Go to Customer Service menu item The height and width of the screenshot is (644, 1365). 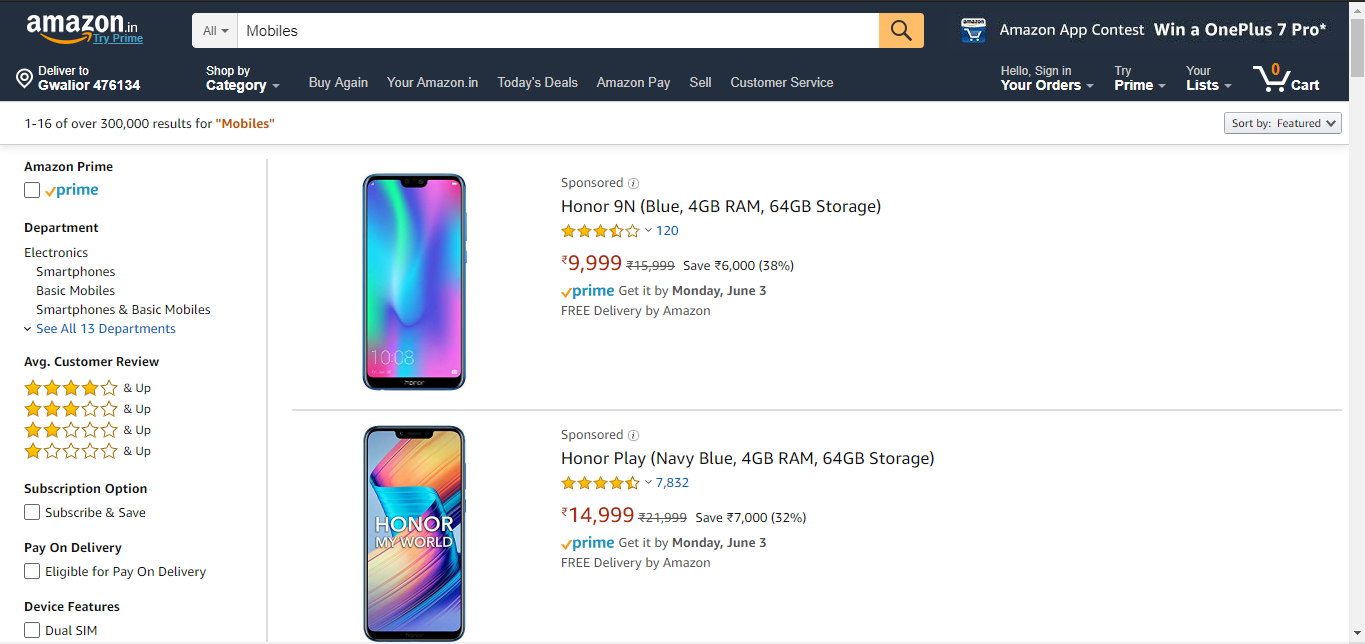(781, 82)
